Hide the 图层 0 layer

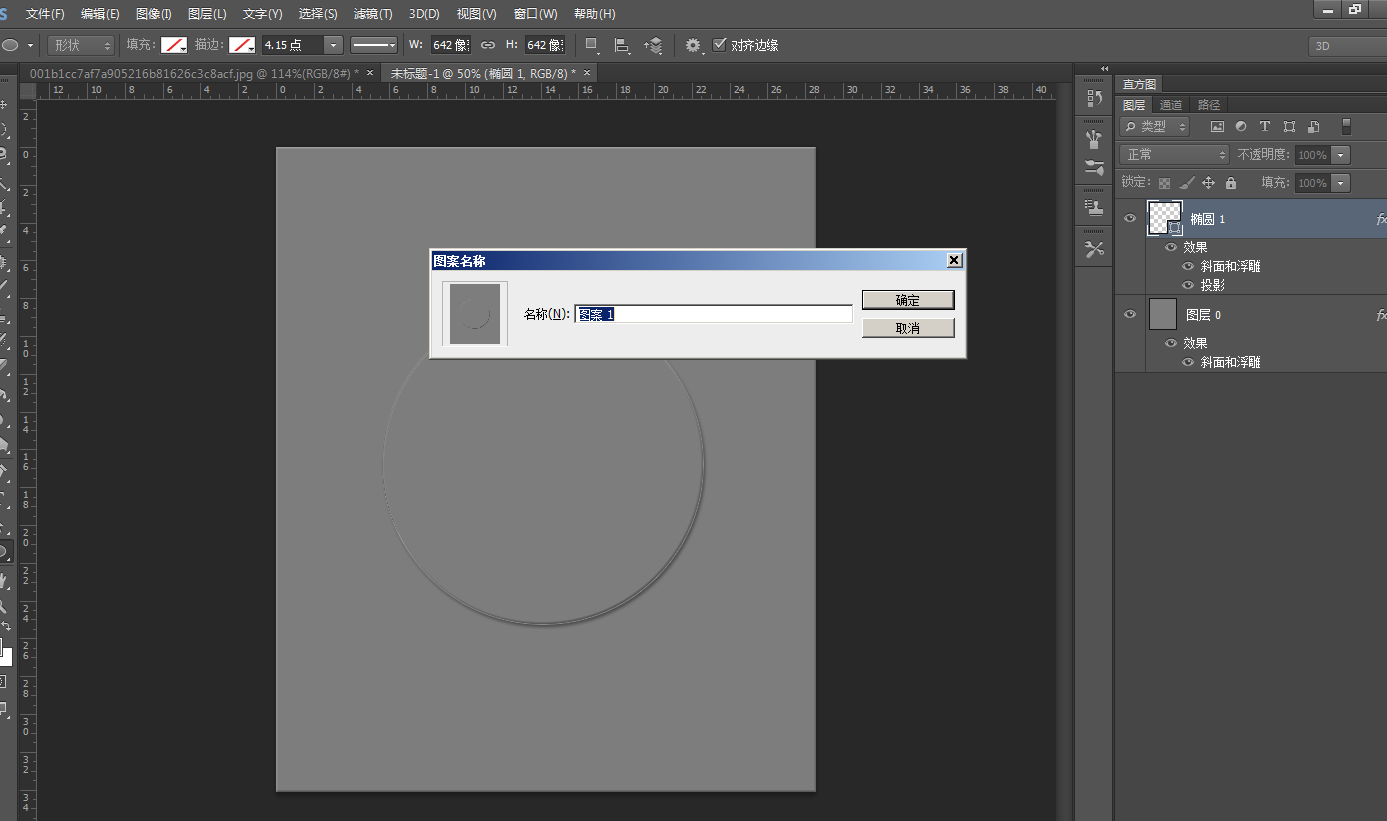click(x=1130, y=314)
